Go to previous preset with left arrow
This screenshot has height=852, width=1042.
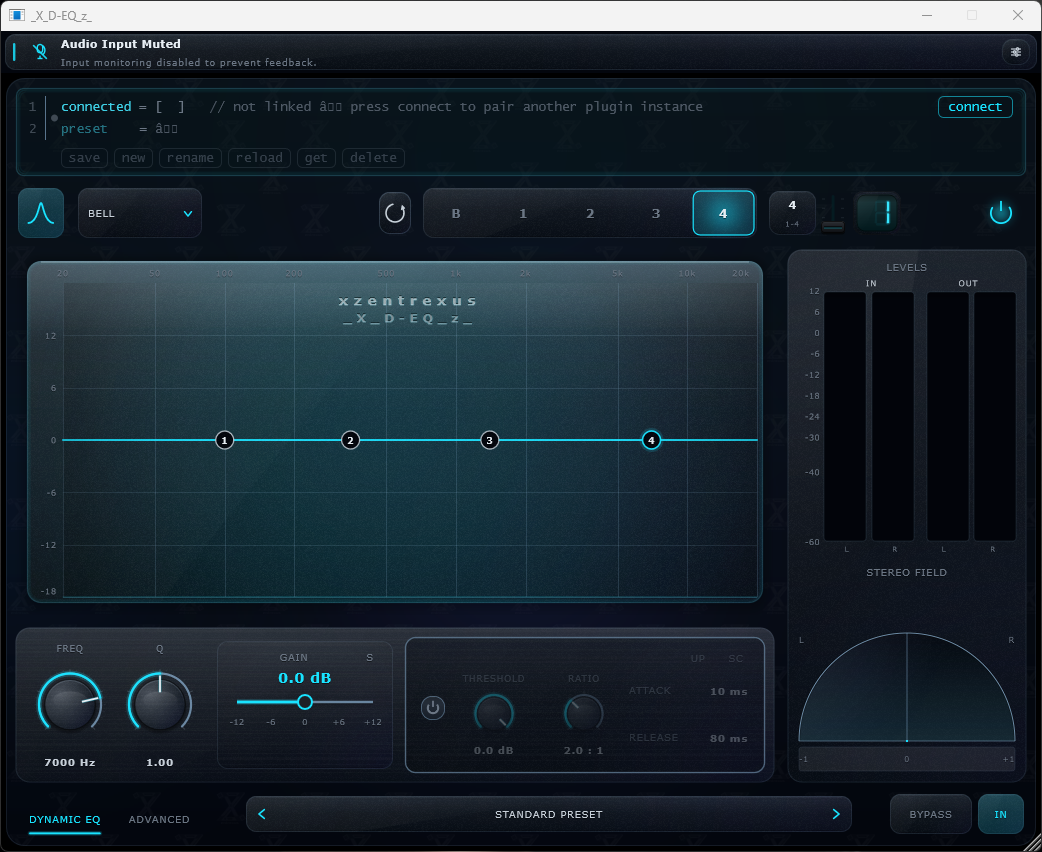tap(262, 814)
